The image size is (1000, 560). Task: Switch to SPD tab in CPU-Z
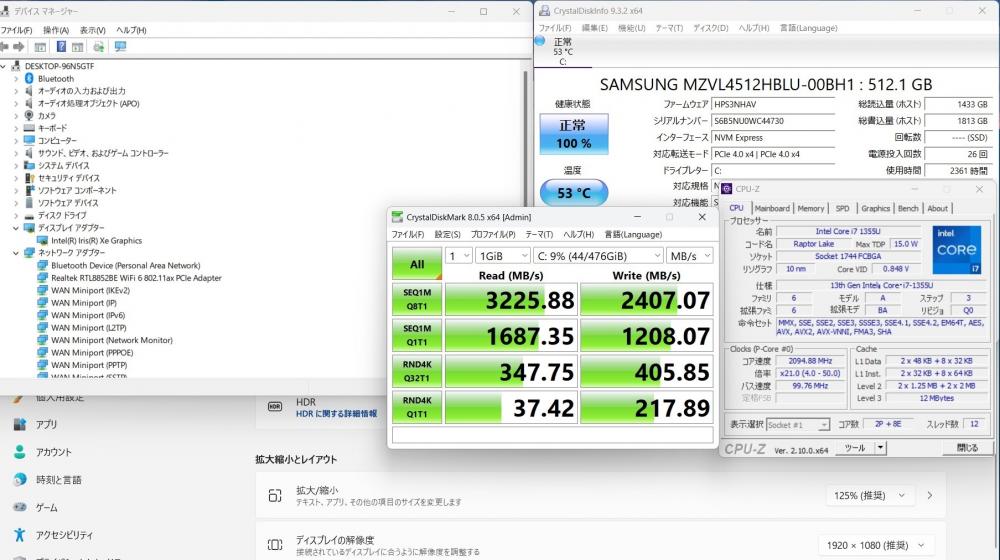842,209
